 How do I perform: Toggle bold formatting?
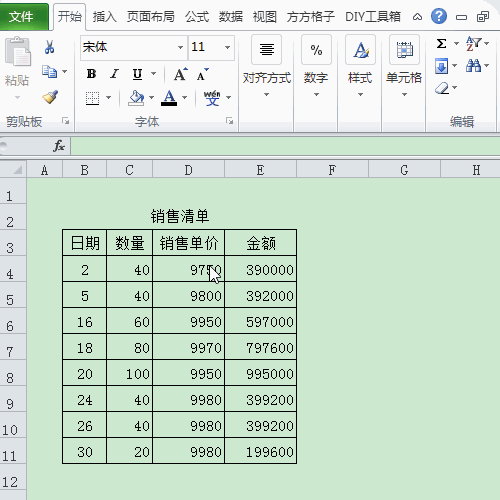pos(91,74)
